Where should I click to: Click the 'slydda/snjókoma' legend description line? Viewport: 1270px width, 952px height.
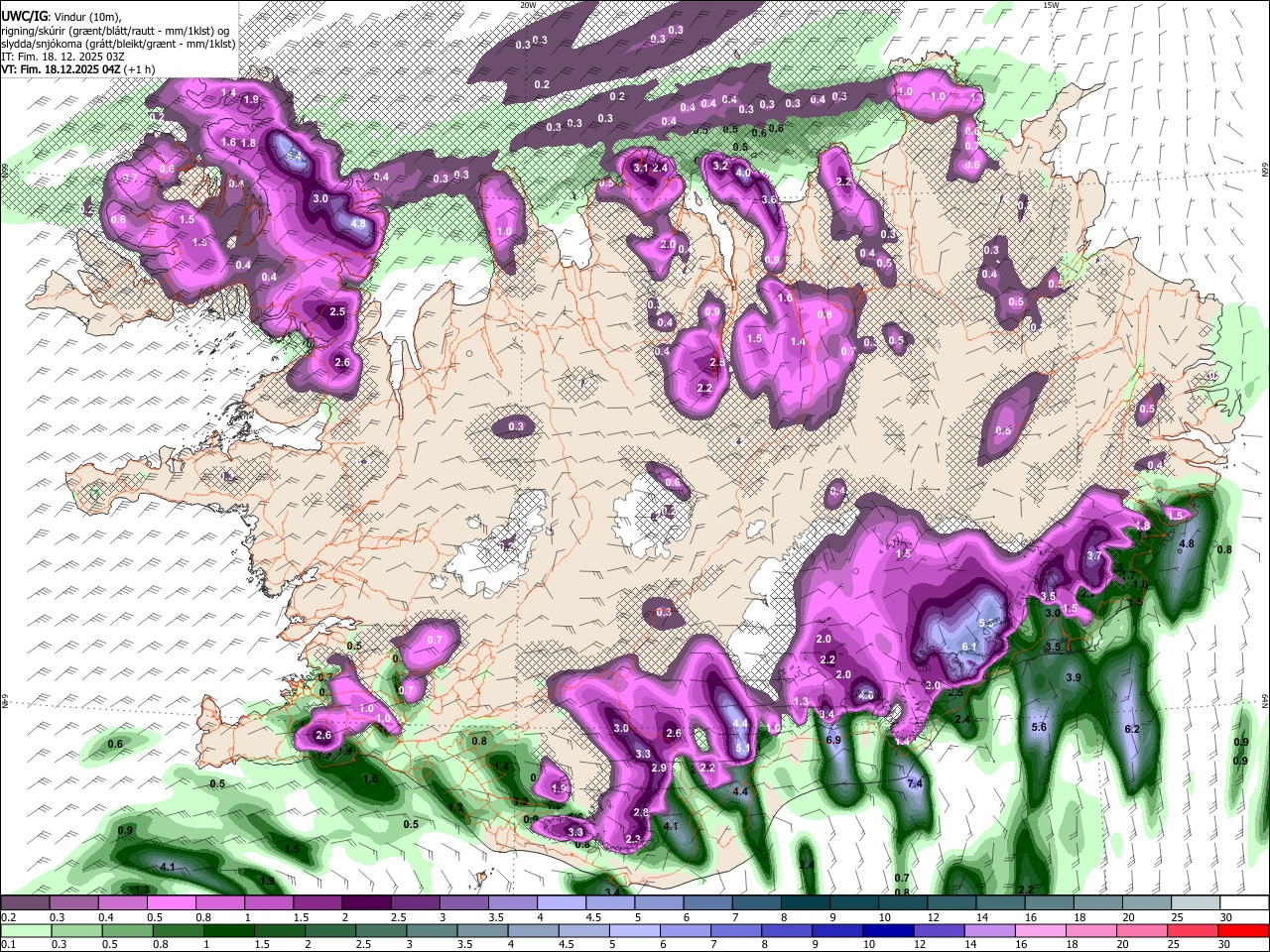118,44
